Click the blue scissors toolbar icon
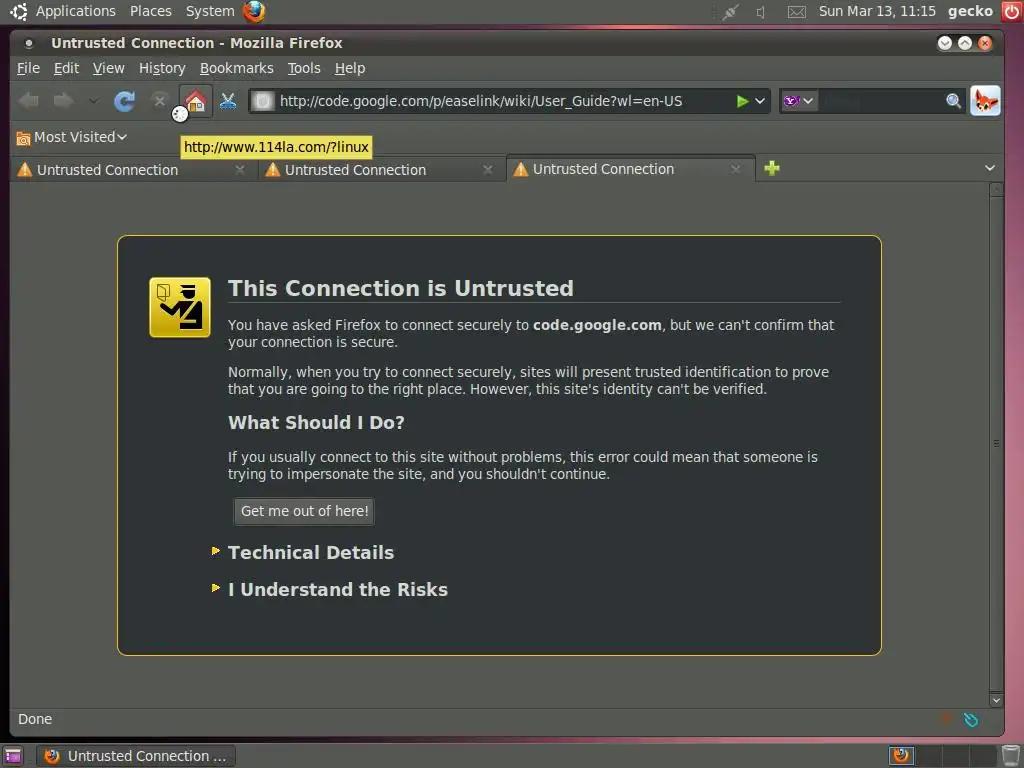 tap(228, 101)
